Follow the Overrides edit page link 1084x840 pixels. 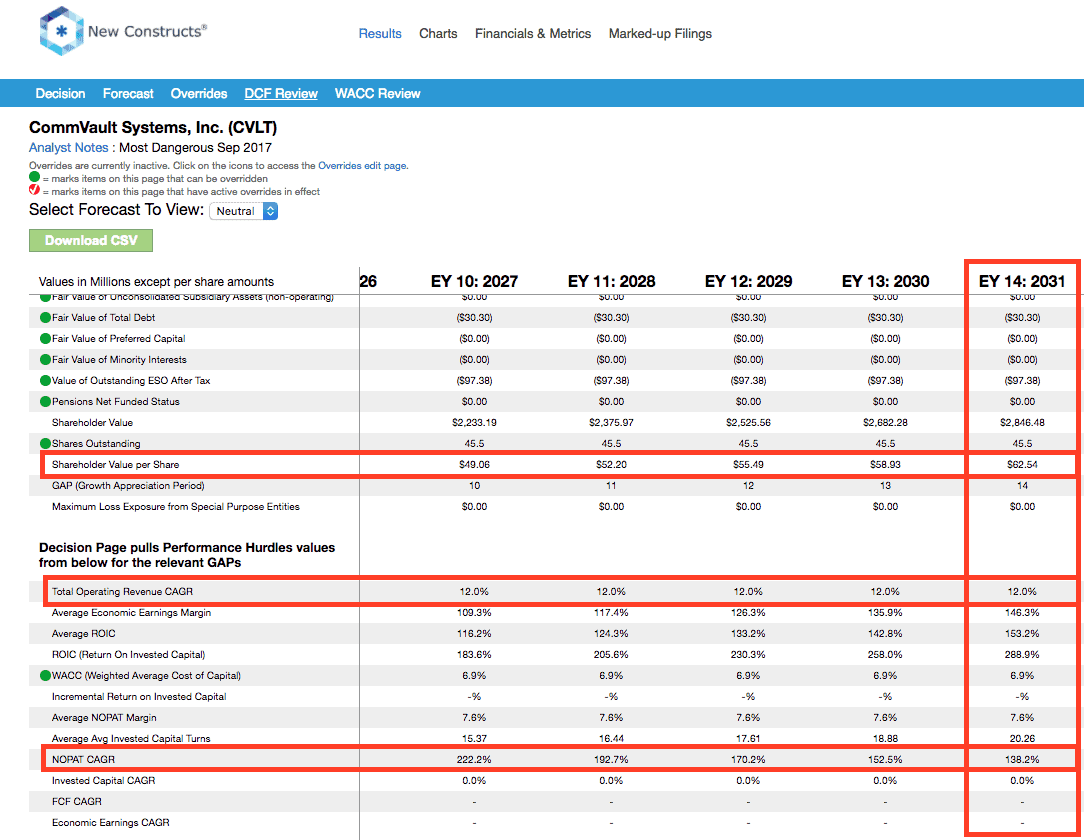coord(362,165)
